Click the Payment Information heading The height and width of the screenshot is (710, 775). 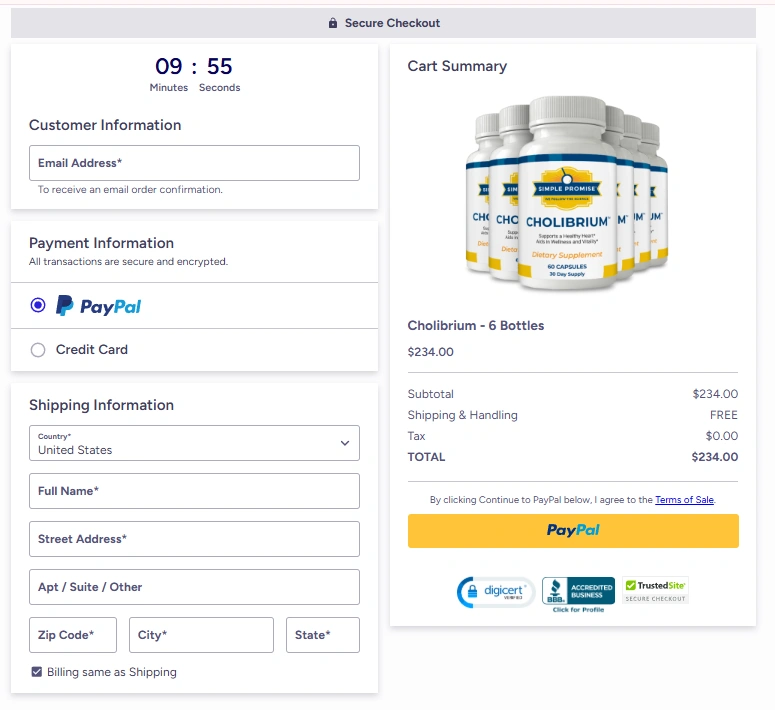(101, 243)
